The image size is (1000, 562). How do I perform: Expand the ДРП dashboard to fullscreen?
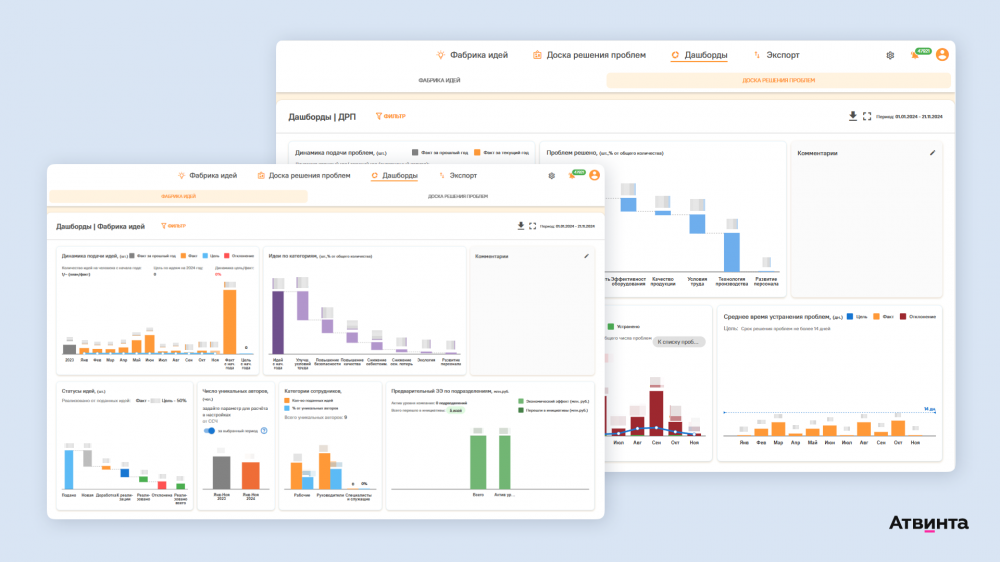[867, 116]
